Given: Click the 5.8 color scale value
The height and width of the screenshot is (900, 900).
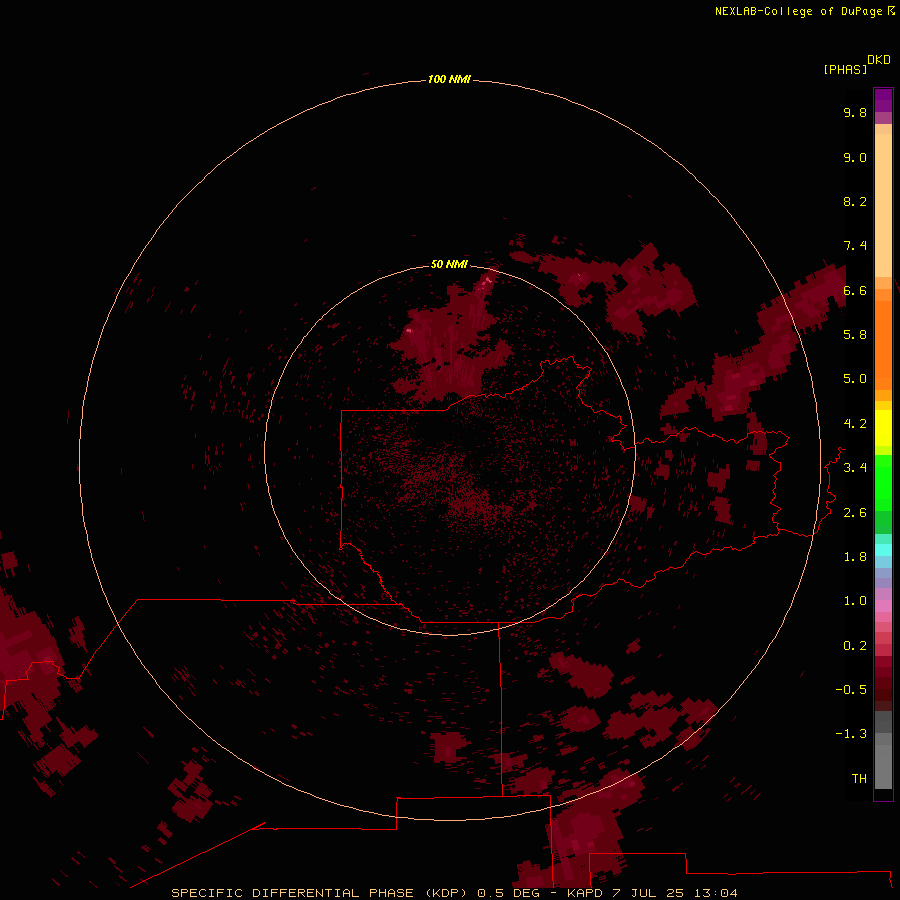Looking at the screenshot, I should [x=855, y=335].
